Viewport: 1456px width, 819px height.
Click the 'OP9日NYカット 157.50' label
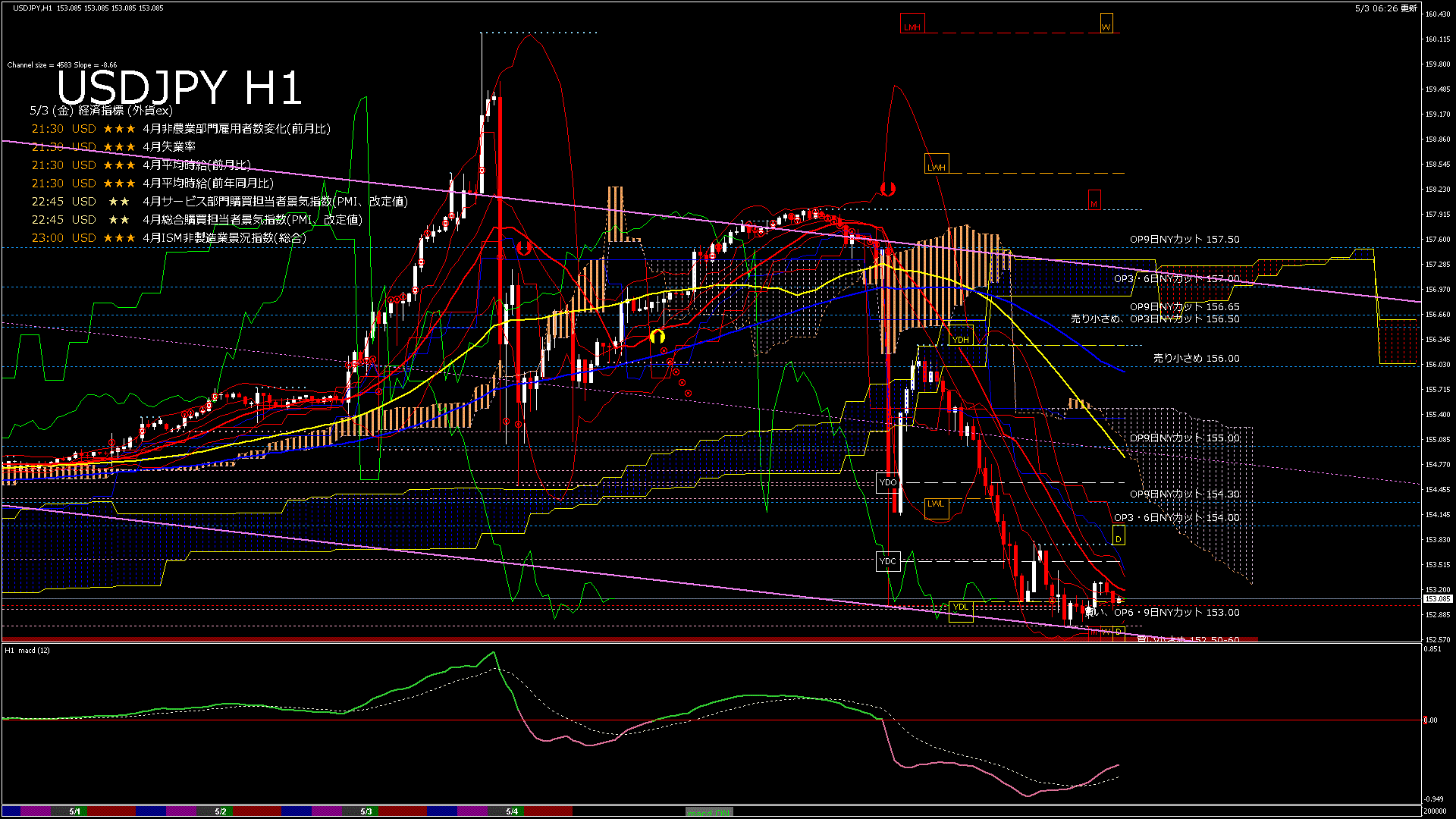1185,240
